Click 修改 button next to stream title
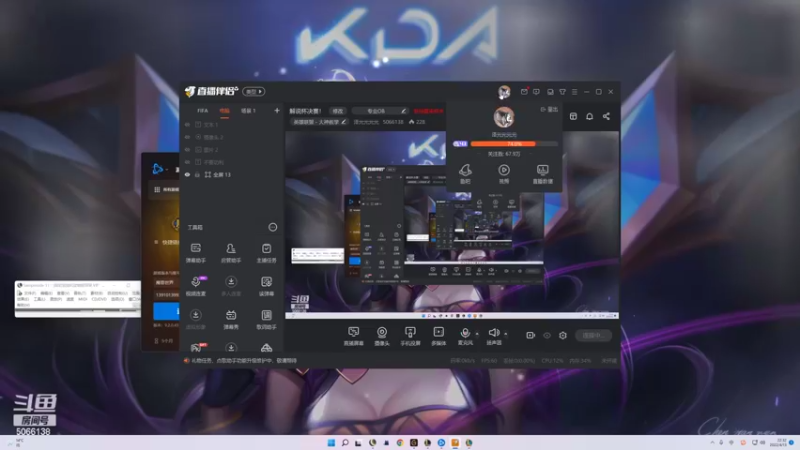800x450 pixels. (338, 111)
